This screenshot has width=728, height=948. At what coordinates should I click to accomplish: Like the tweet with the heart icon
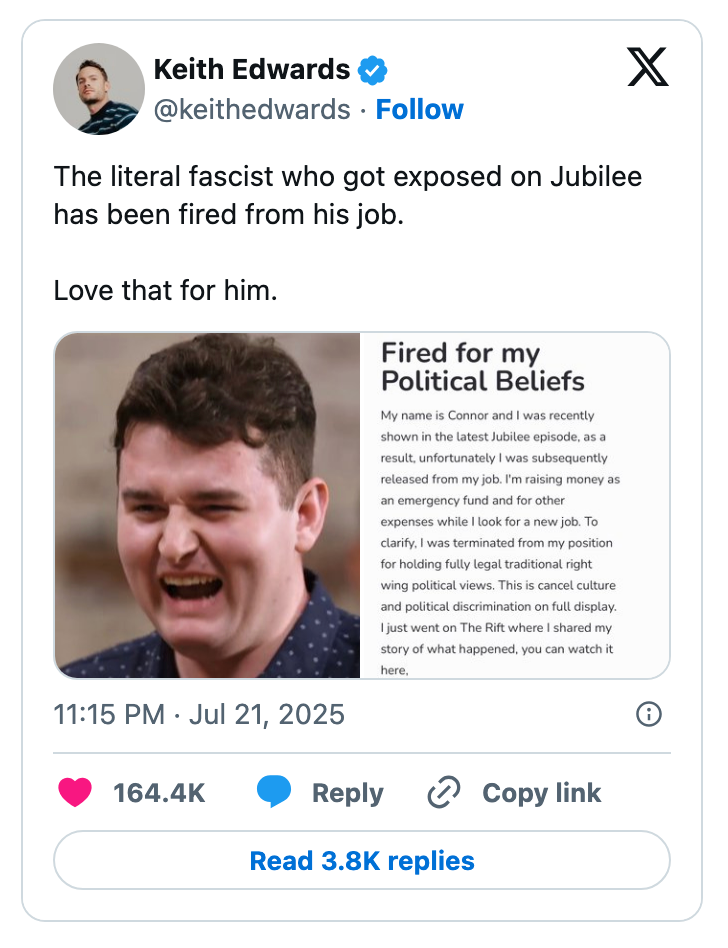[75, 793]
